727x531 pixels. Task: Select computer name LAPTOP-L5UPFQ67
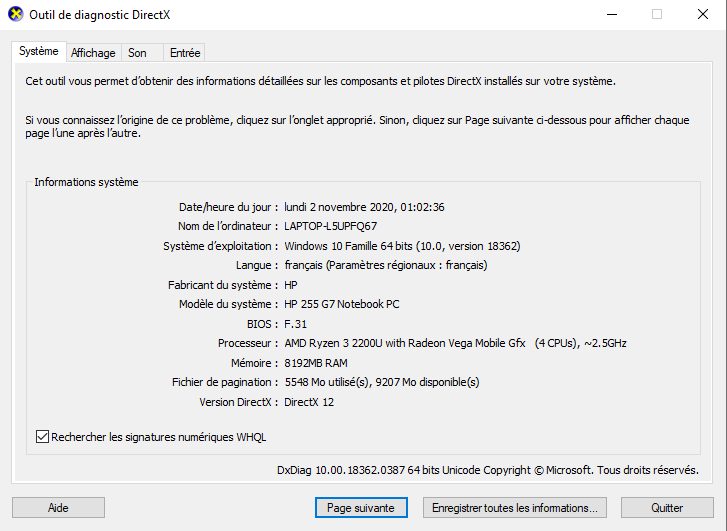click(331, 226)
